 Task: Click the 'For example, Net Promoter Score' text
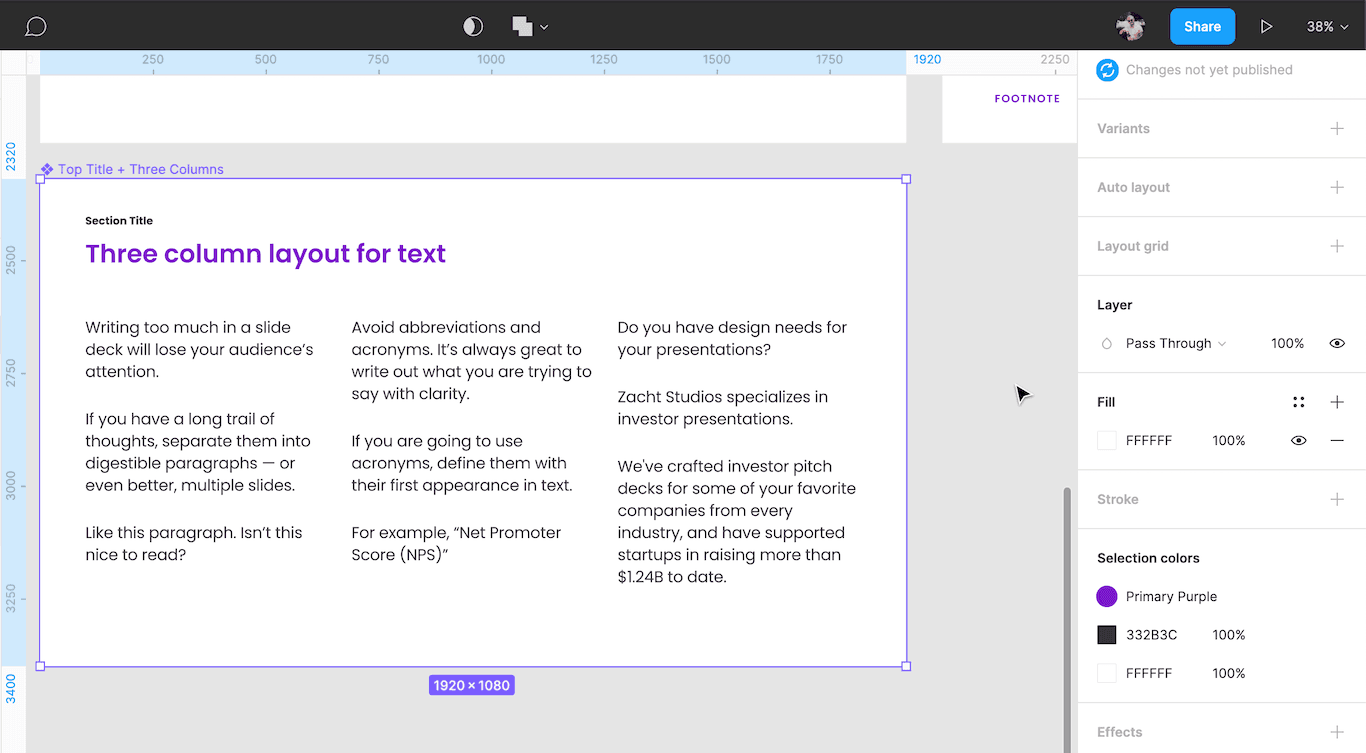click(x=456, y=544)
